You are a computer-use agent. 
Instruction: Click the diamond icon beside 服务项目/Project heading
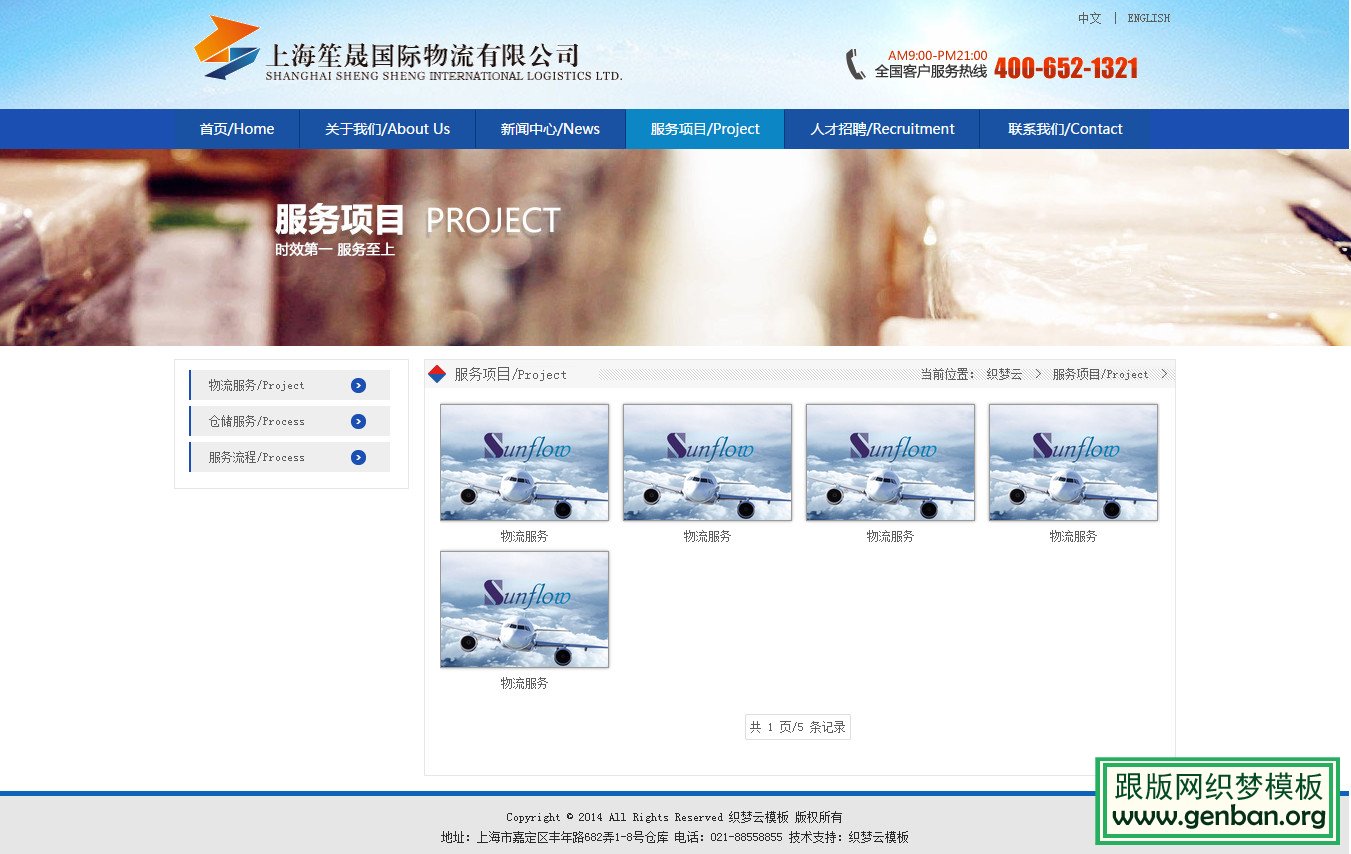click(x=437, y=374)
